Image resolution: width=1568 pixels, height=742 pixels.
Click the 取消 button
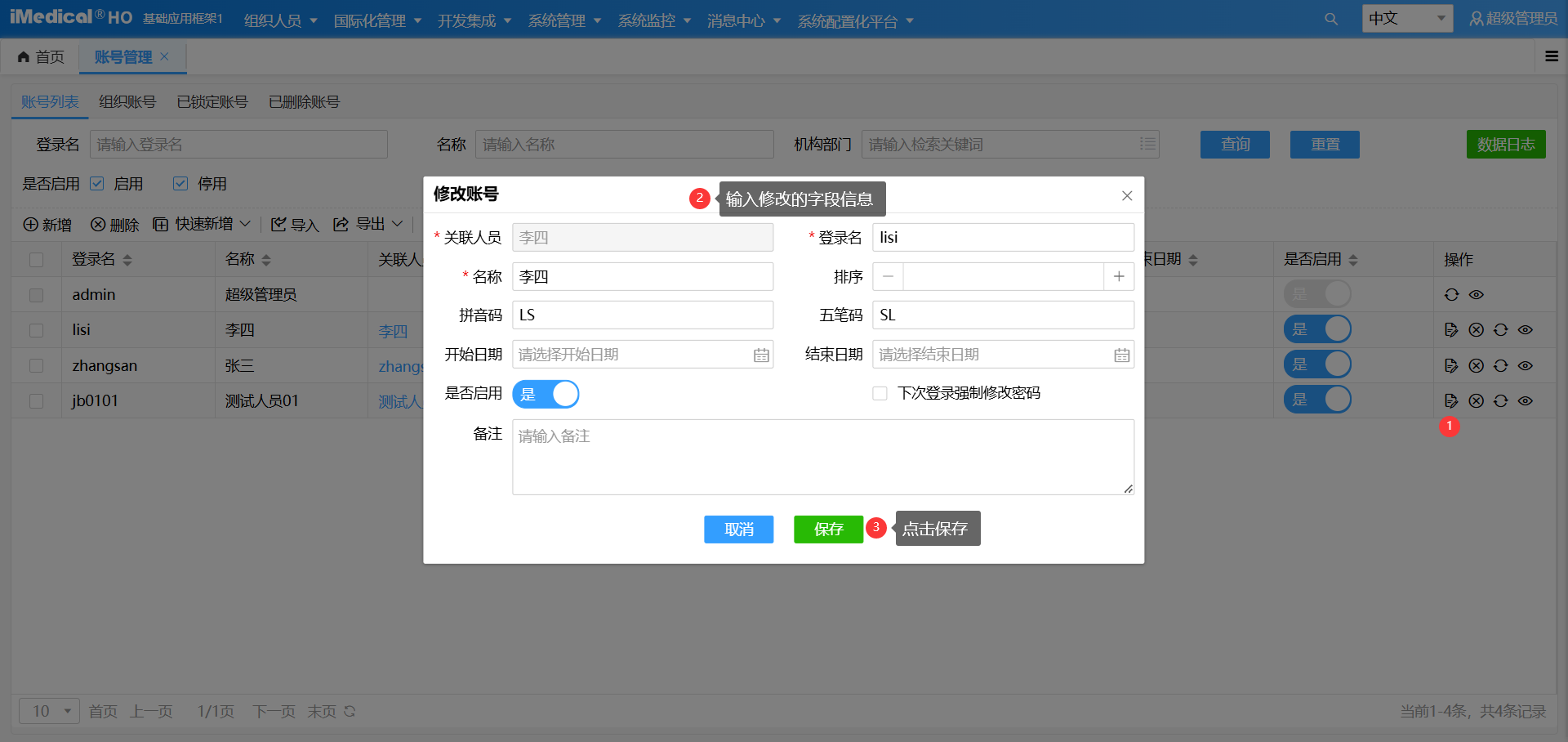(x=738, y=530)
